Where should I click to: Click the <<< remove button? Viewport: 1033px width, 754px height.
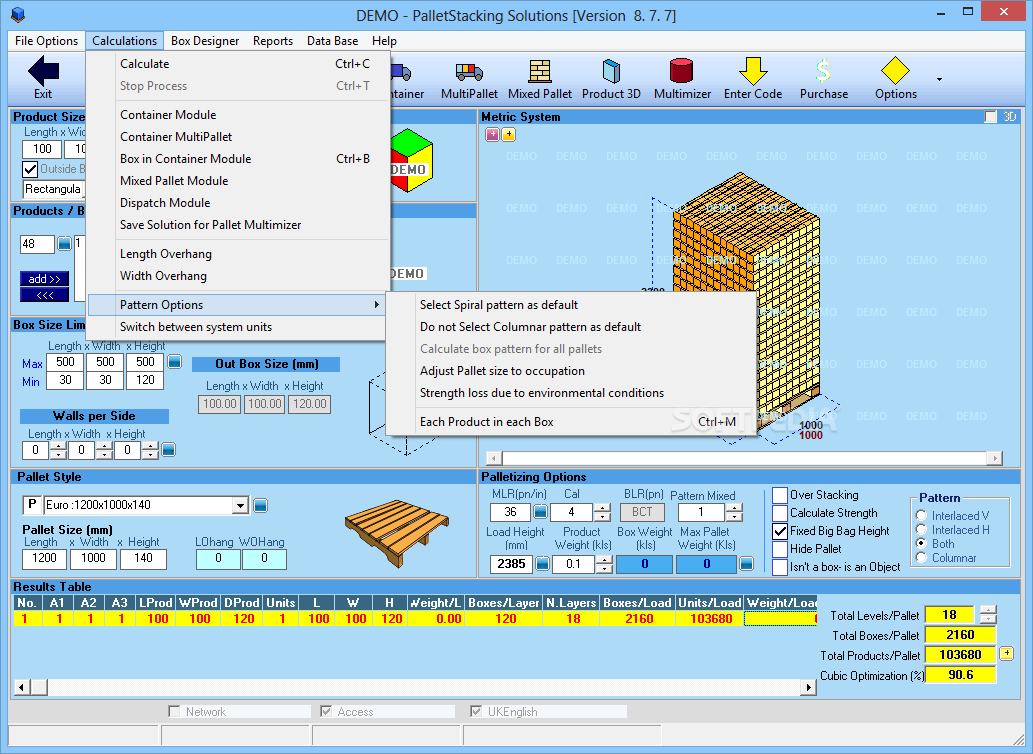(x=44, y=294)
